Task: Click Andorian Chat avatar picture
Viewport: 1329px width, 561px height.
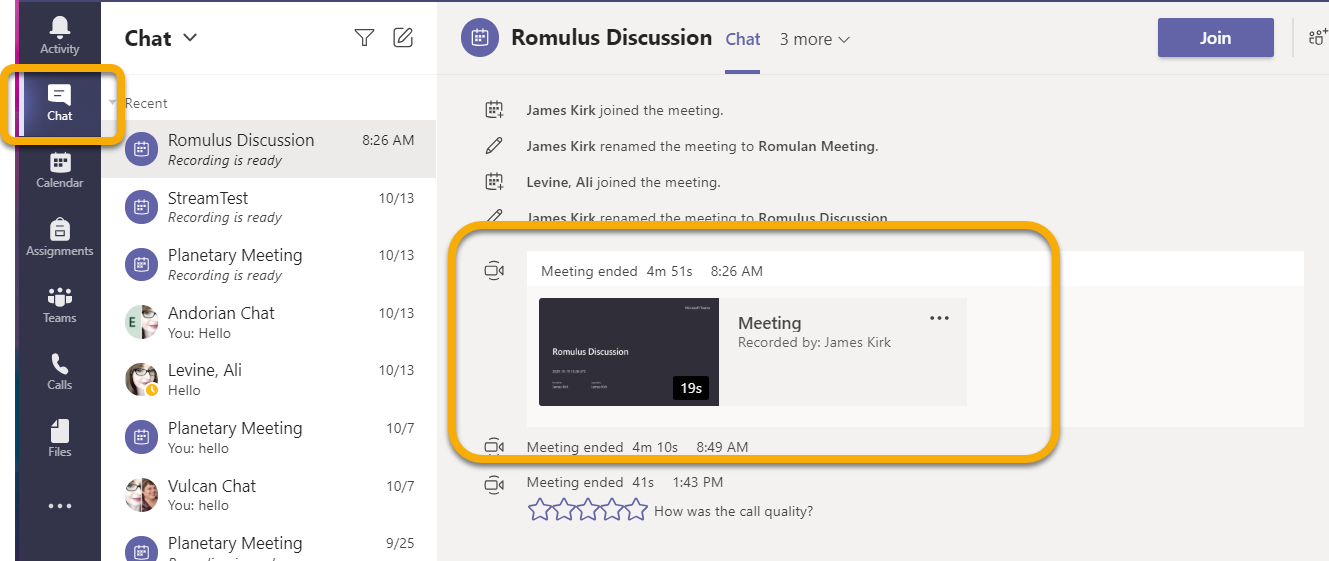Action: (141, 322)
